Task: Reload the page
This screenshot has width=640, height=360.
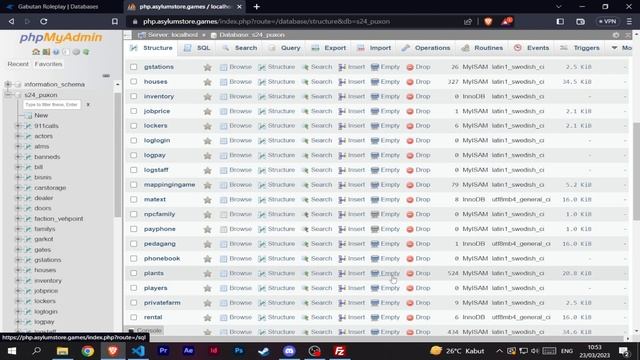Action: coord(44,21)
